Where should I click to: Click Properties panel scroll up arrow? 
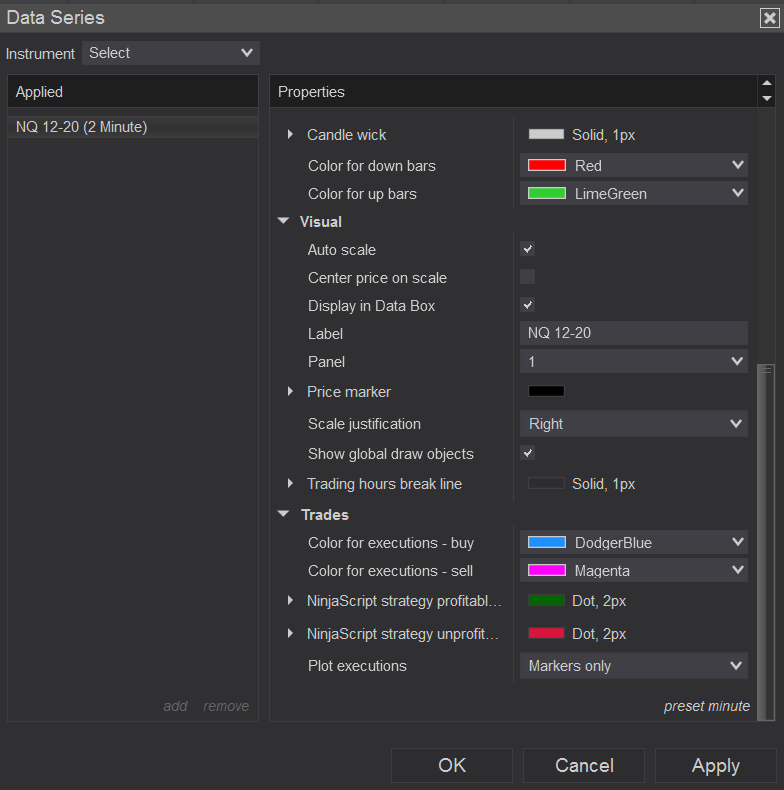[767, 85]
